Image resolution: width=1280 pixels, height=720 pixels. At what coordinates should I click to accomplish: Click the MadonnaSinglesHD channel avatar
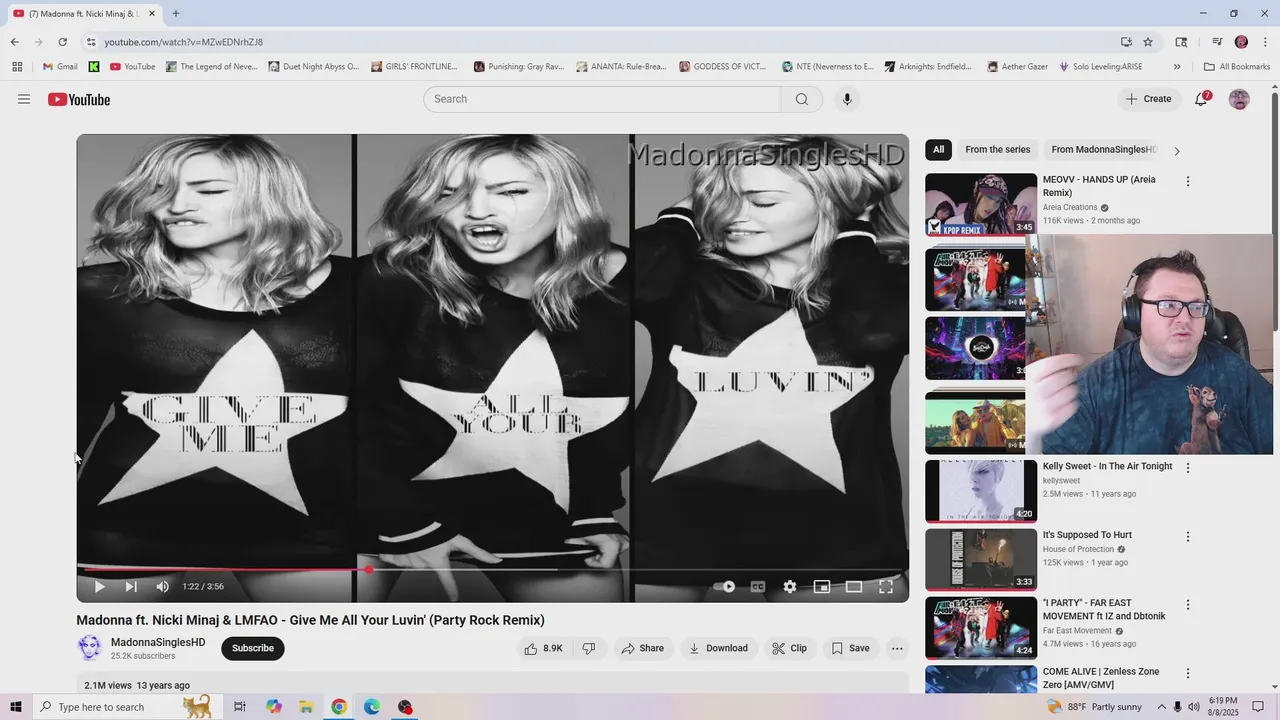click(90, 648)
